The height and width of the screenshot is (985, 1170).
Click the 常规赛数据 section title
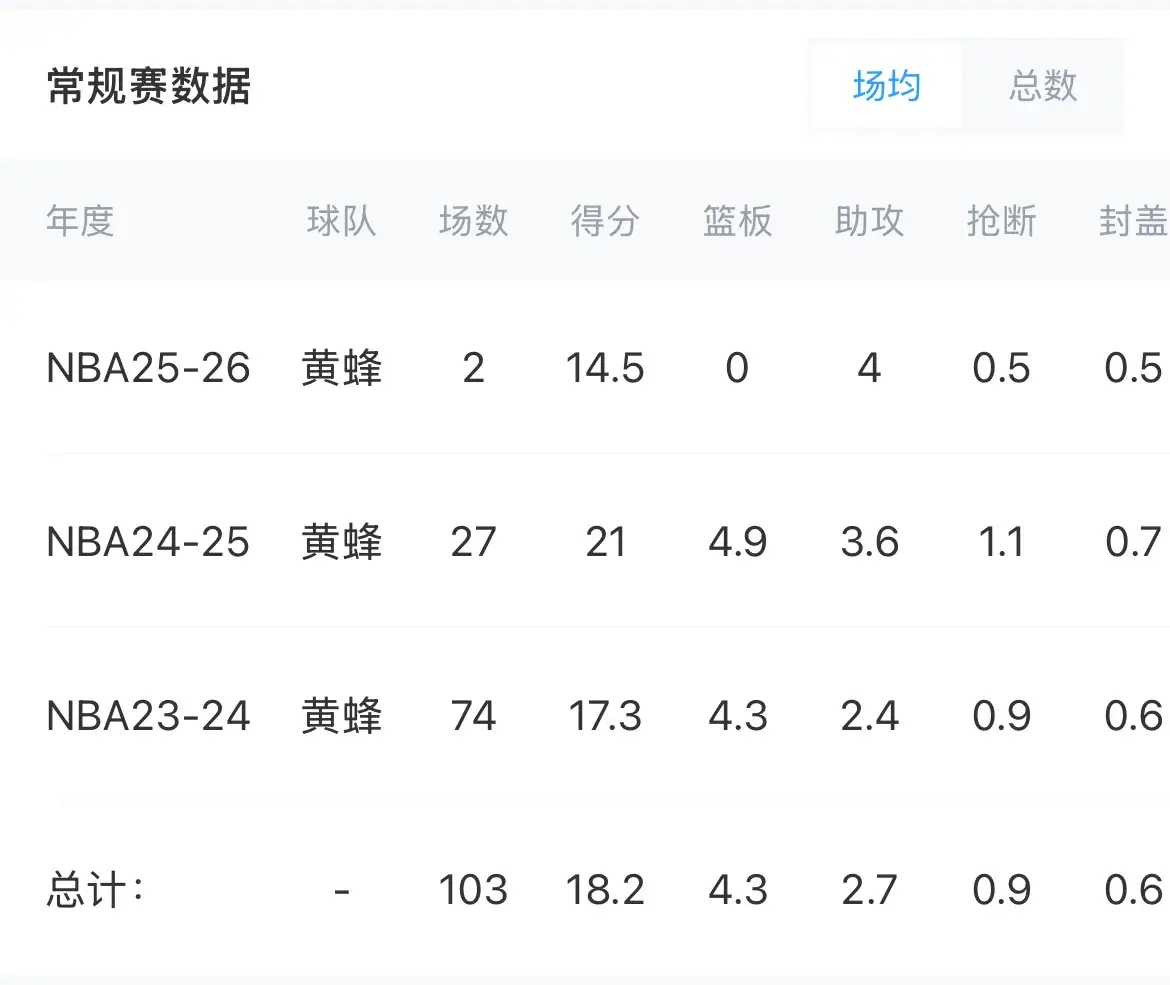149,87
